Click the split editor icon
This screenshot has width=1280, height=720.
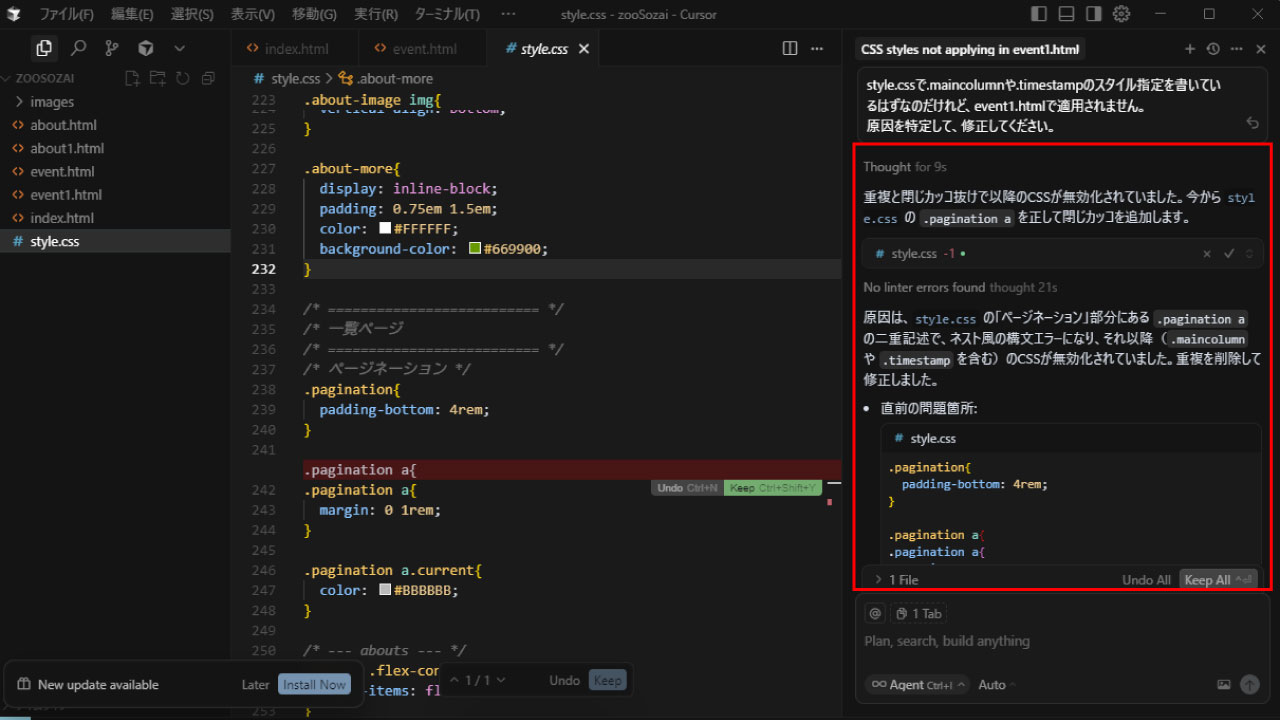click(790, 48)
